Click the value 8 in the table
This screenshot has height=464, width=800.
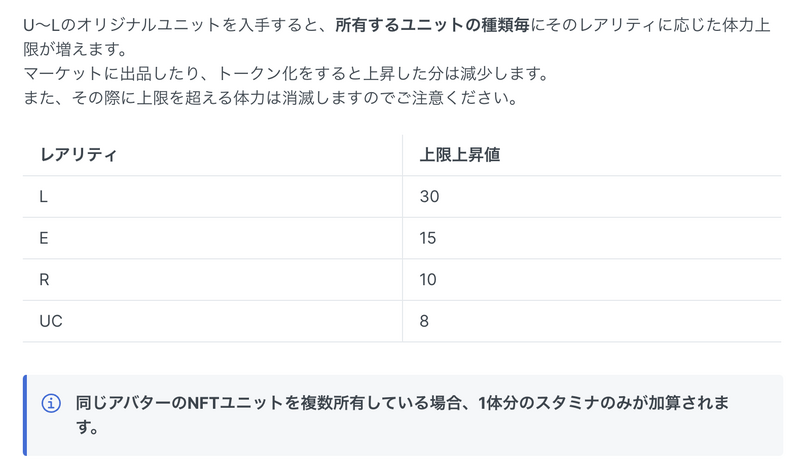pos(425,321)
